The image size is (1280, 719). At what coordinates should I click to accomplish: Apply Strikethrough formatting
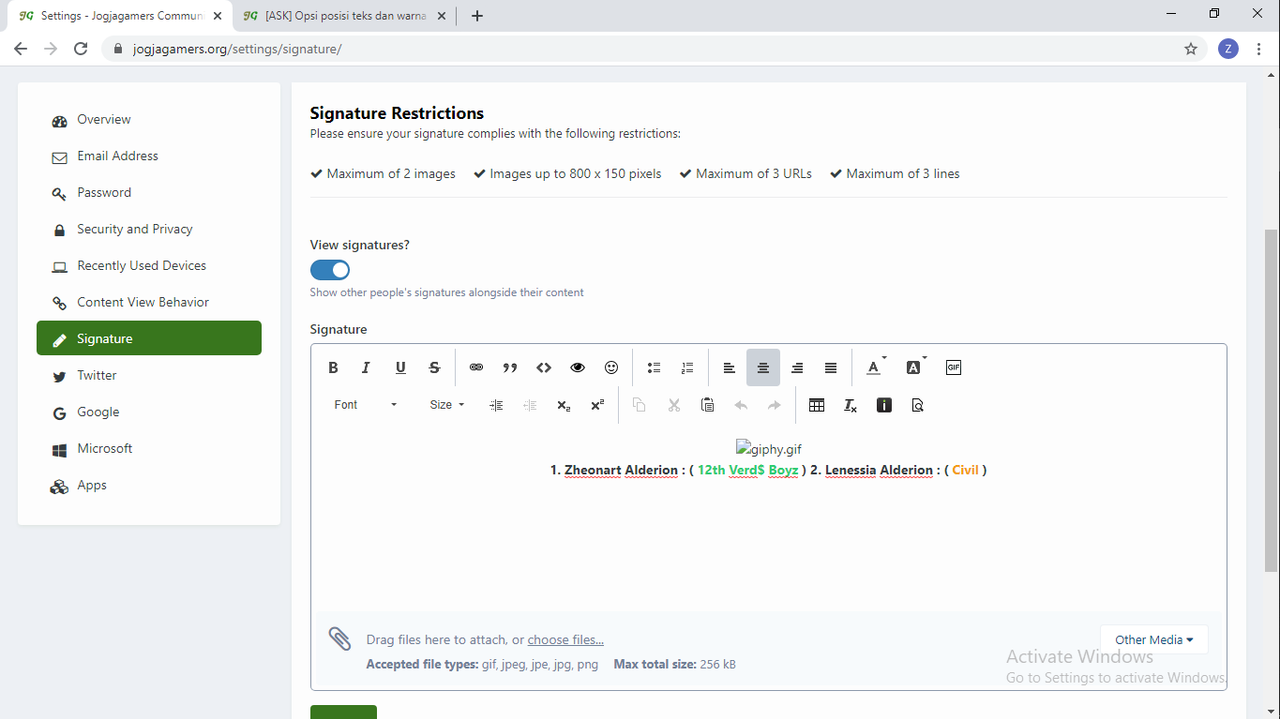[x=434, y=368]
